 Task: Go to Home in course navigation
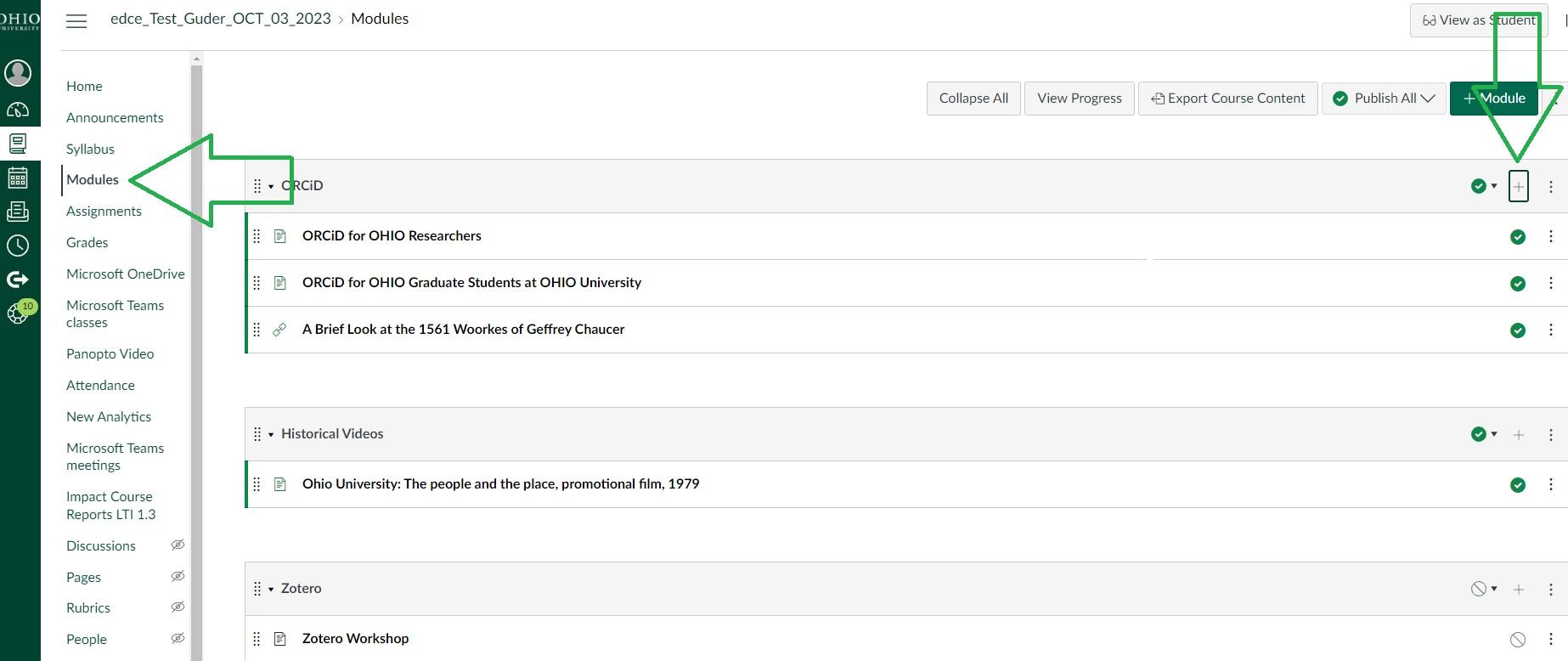84,86
